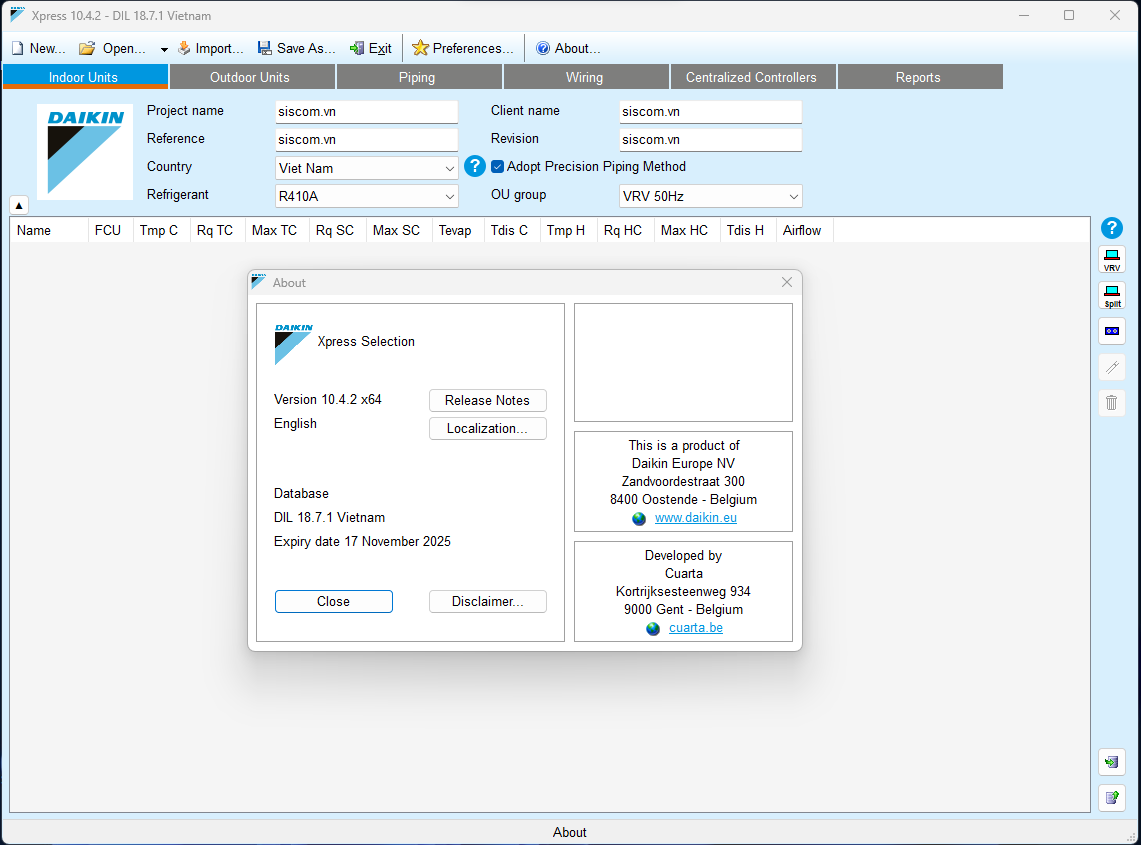Viewport: 1141px width, 845px height.
Task: Click the Tevap column header
Action: click(x=458, y=230)
